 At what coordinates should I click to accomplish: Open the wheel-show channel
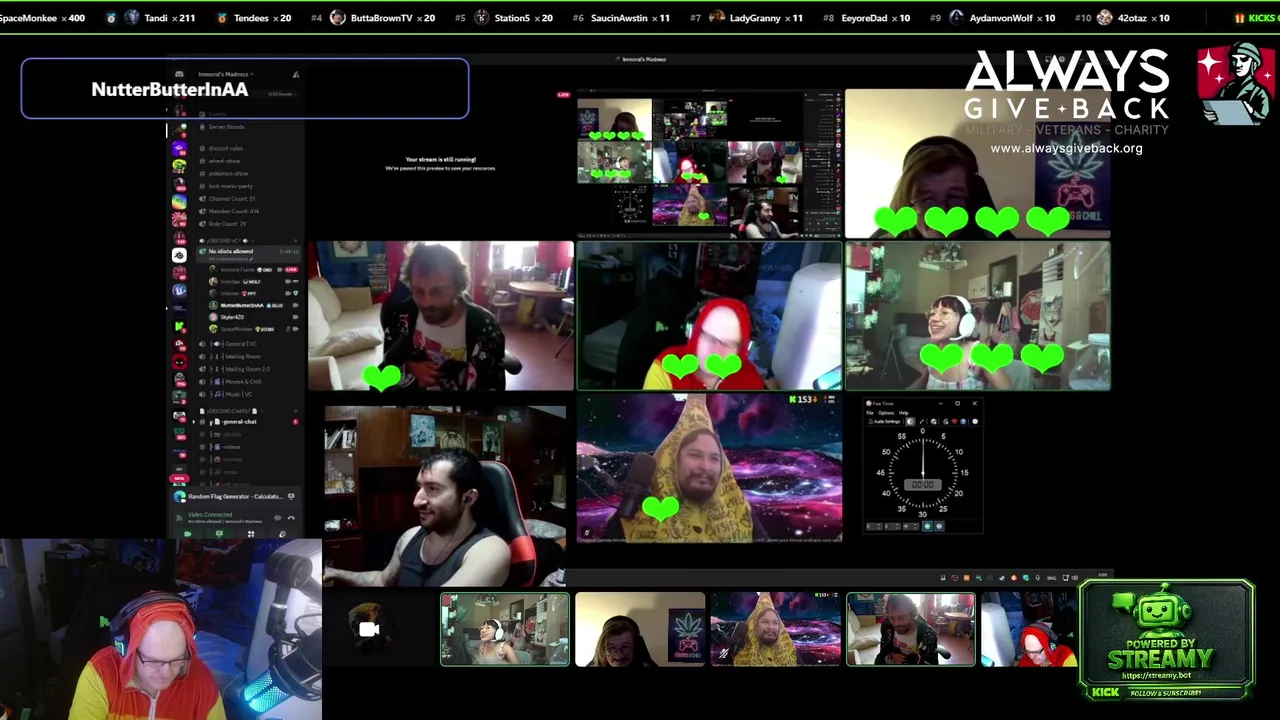(x=223, y=161)
